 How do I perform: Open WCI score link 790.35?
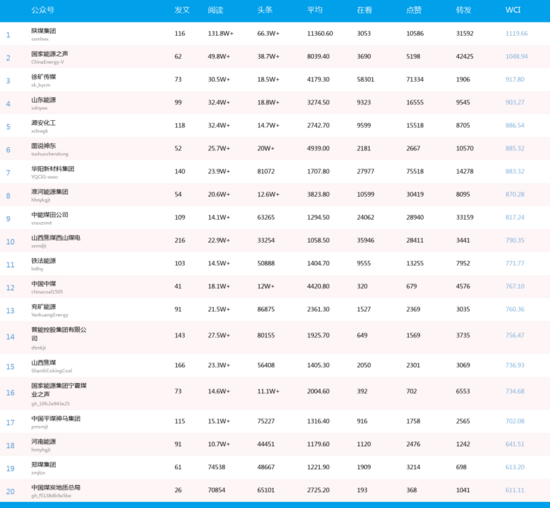(515, 240)
